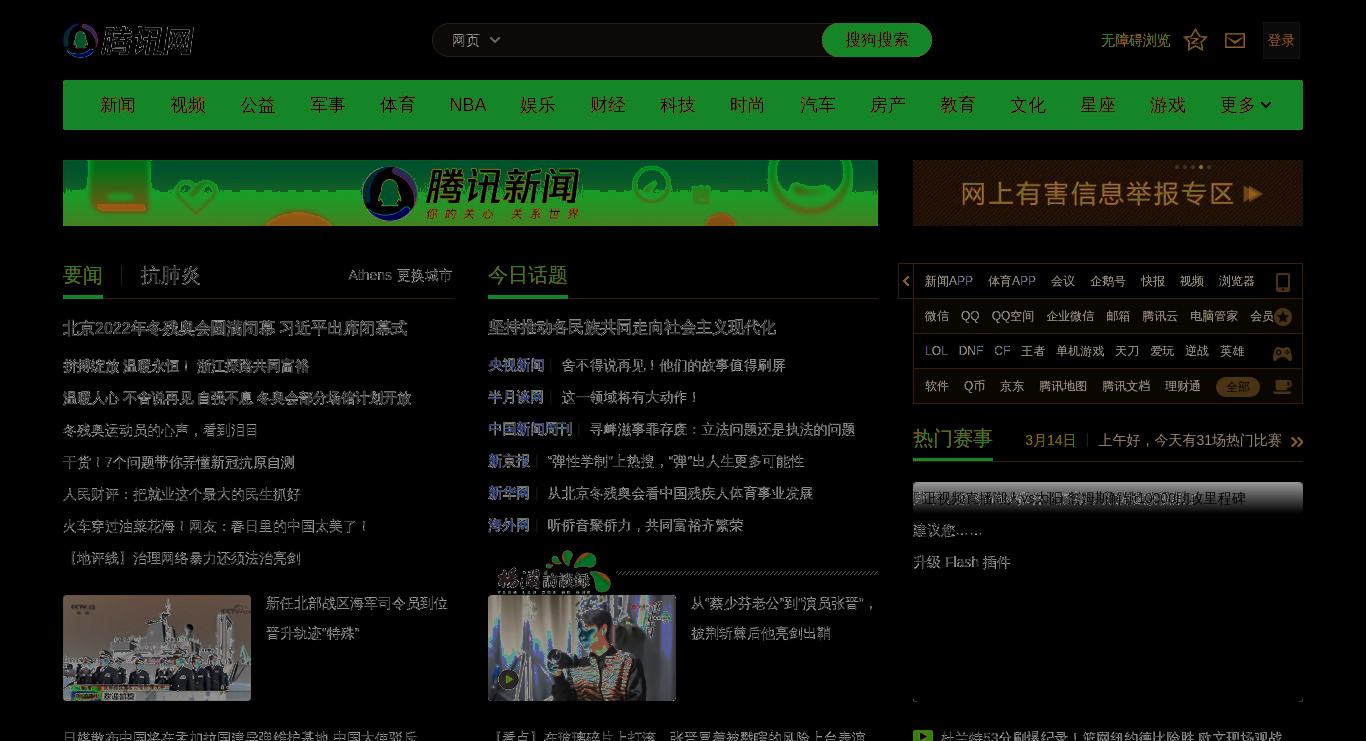Click QQ空间 in services panel
This screenshot has height=741, width=1366.
1013,316
